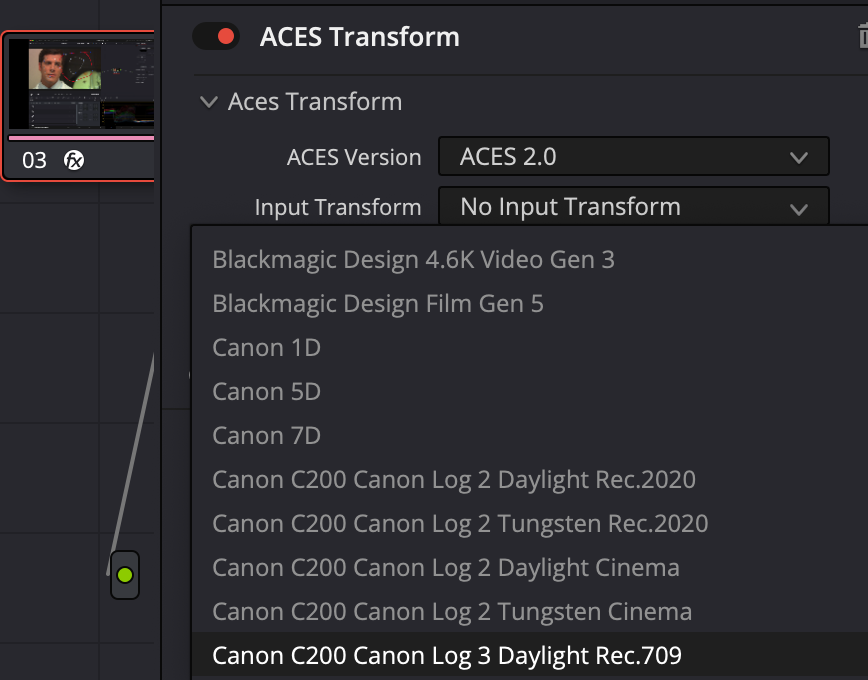The height and width of the screenshot is (680, 868).
Task: Open the ACES Version dropdown showing ACES 2.0
Action: click(633, 157)
